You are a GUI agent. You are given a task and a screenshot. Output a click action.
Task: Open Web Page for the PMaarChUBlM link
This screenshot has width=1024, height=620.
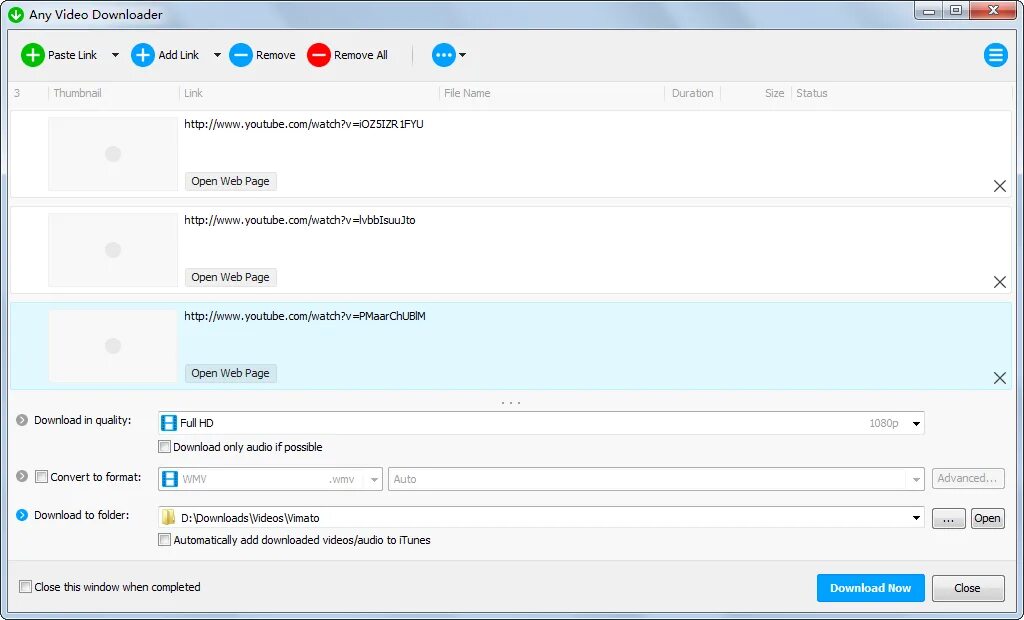pos(231,373)
